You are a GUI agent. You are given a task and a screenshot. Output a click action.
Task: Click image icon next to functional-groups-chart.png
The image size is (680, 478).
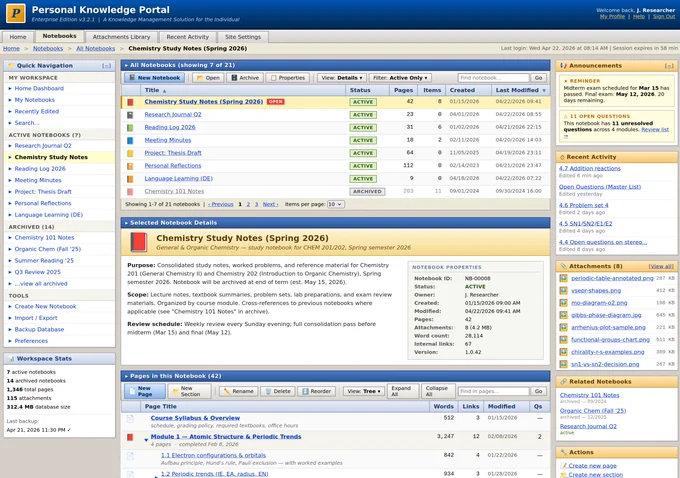(x=563, y=340)
